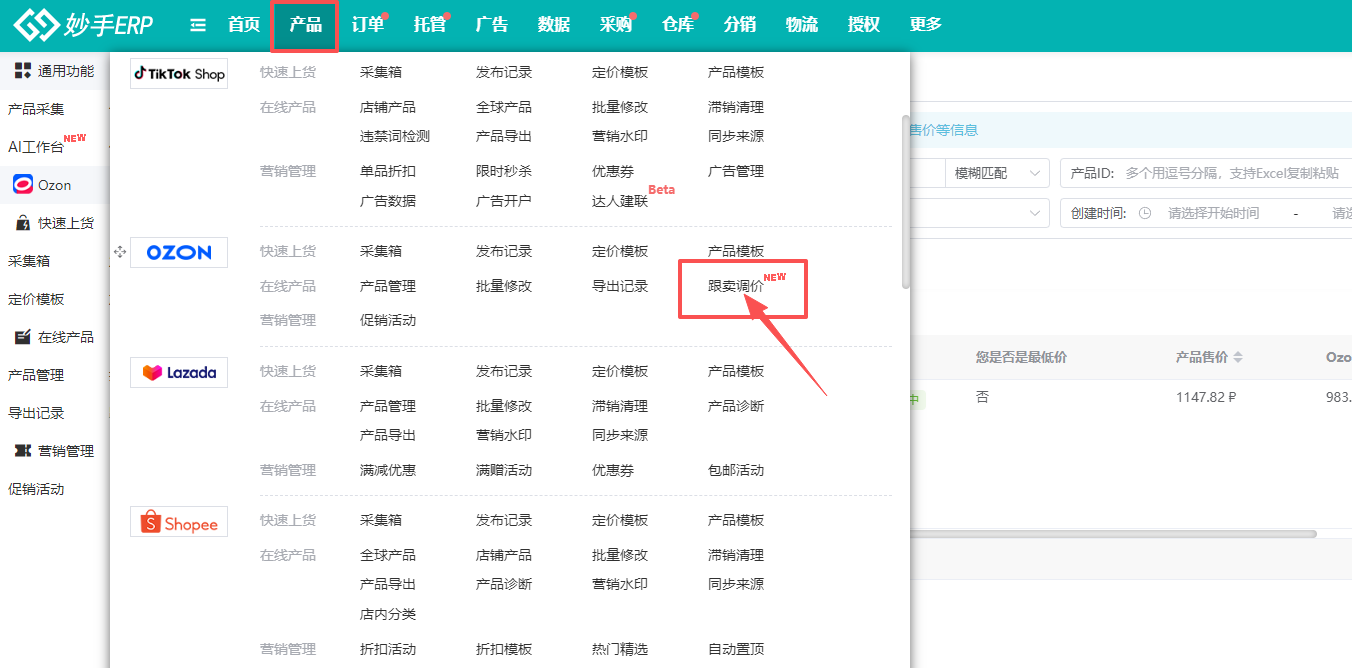The height and width of the screenshot is (668, 1352).
Task: Switch to the 订单 menu tab
Action: coord(368,25)
